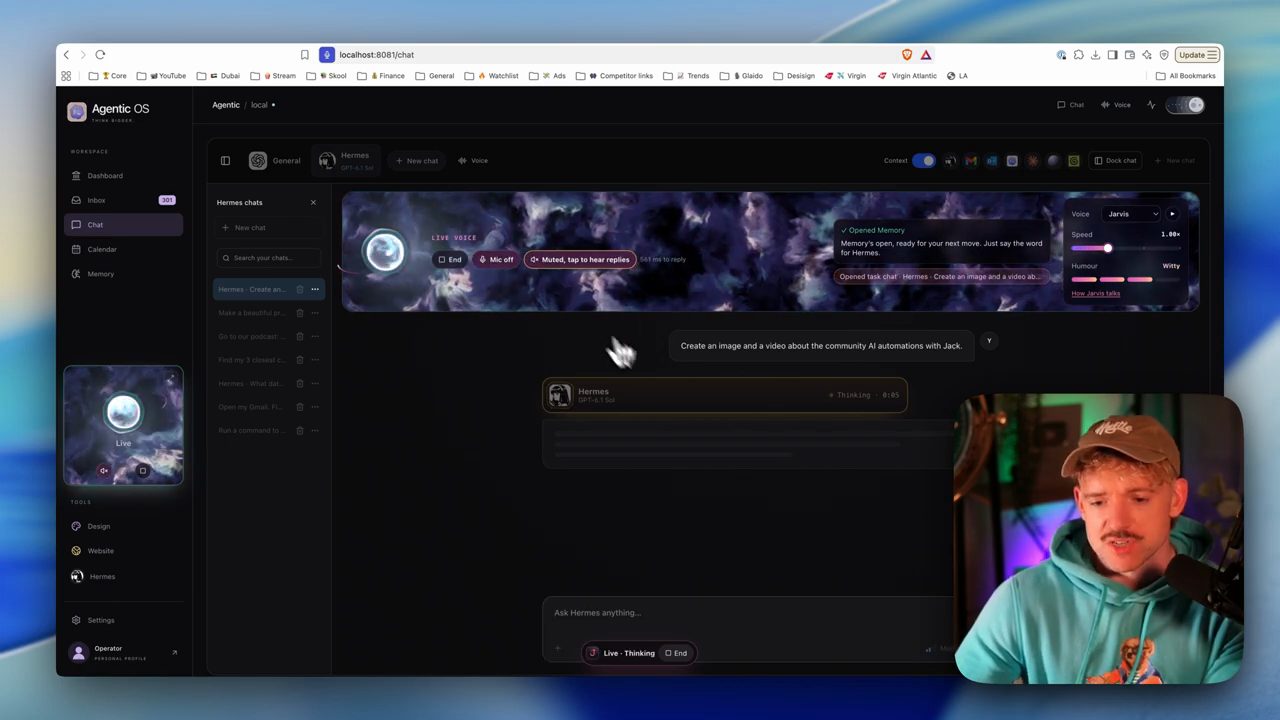Expand the Live widget with its arrow icon
This screenshot has width=1280, height=720.
[x=172, y=378]
